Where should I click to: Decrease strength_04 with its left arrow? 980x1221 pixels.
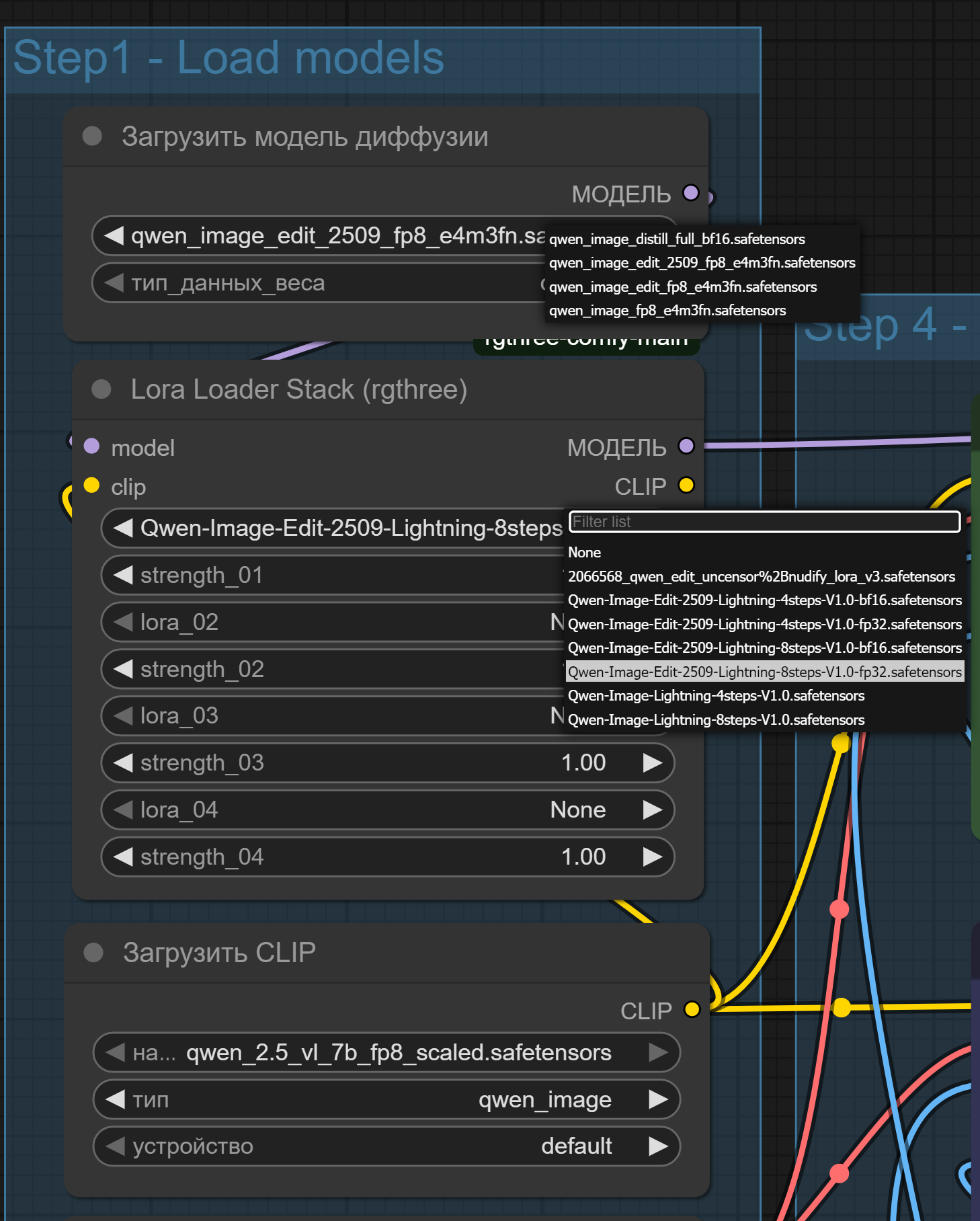(x=123, y=857)
